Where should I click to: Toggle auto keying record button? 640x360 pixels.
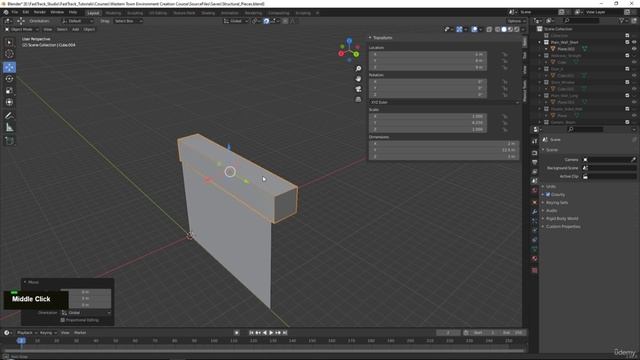236,333
